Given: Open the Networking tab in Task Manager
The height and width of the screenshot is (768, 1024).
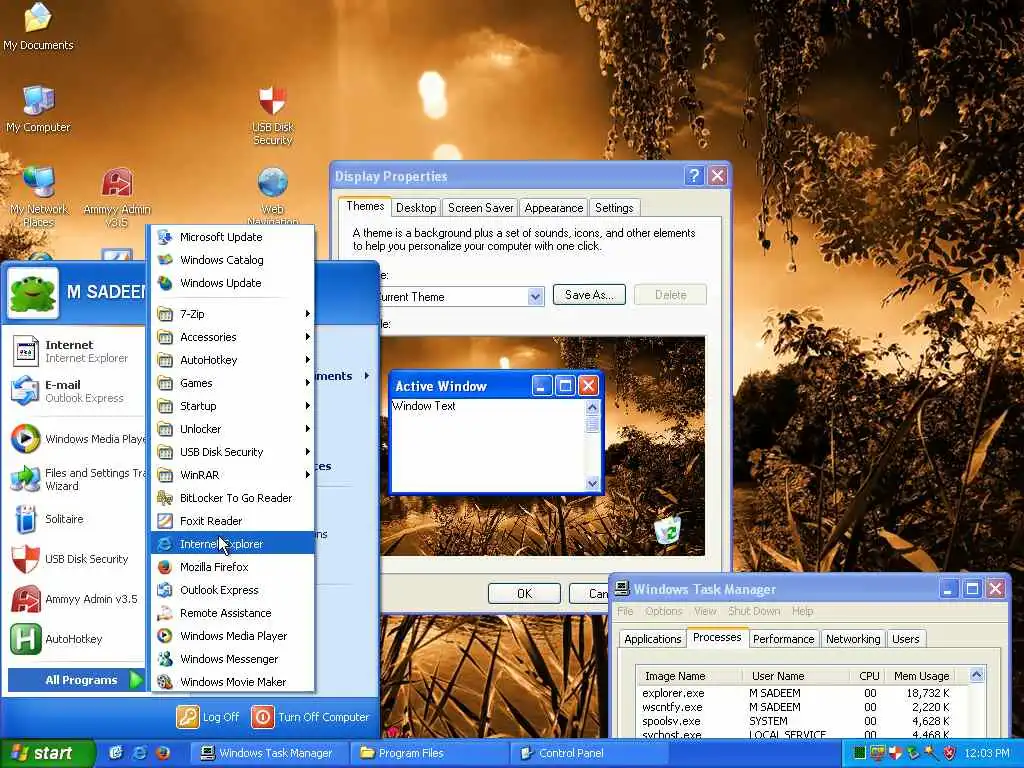Looking at the screenshot, I should pos(852,639).
